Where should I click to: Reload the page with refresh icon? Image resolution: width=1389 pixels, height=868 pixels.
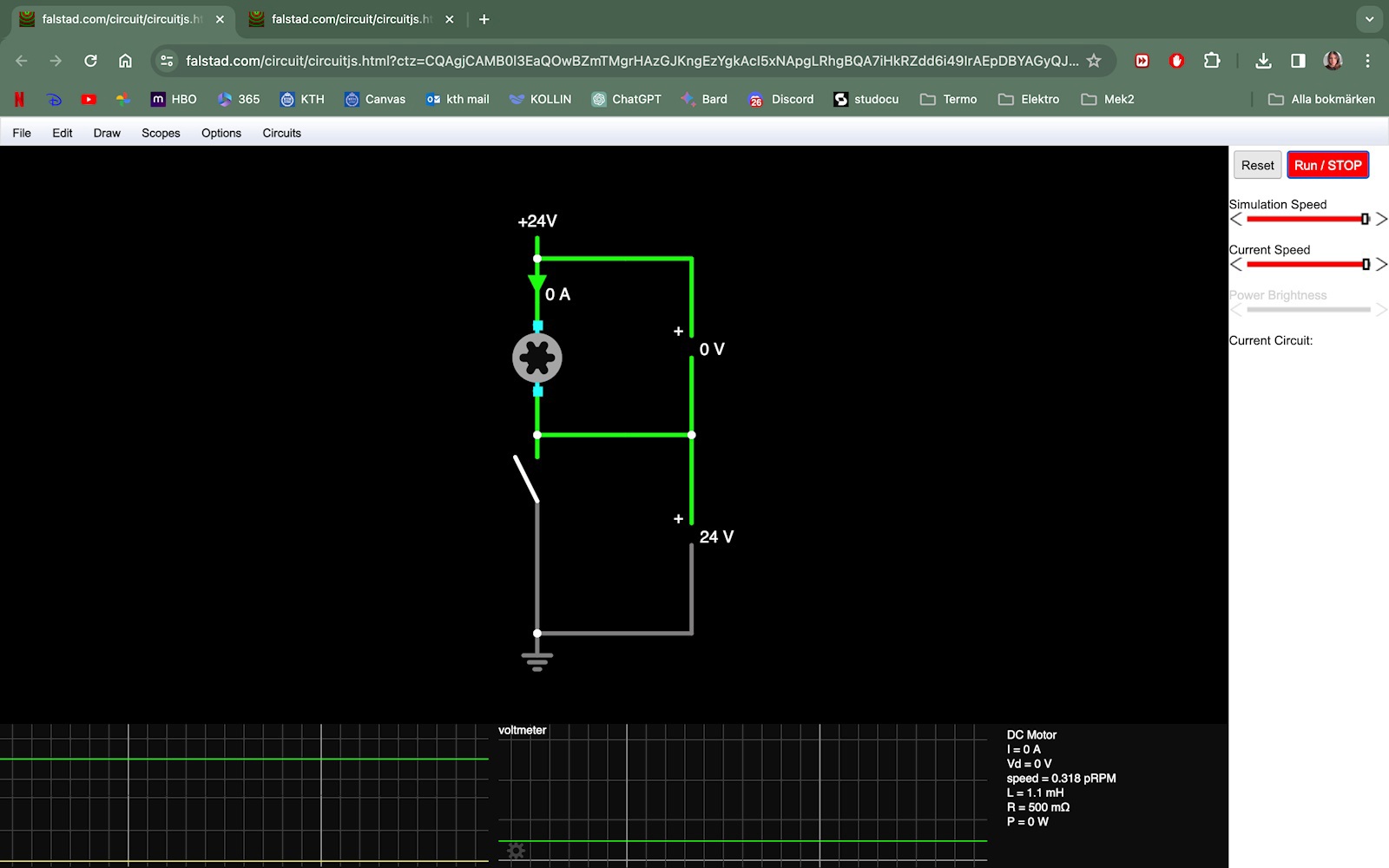coord(90,61)
